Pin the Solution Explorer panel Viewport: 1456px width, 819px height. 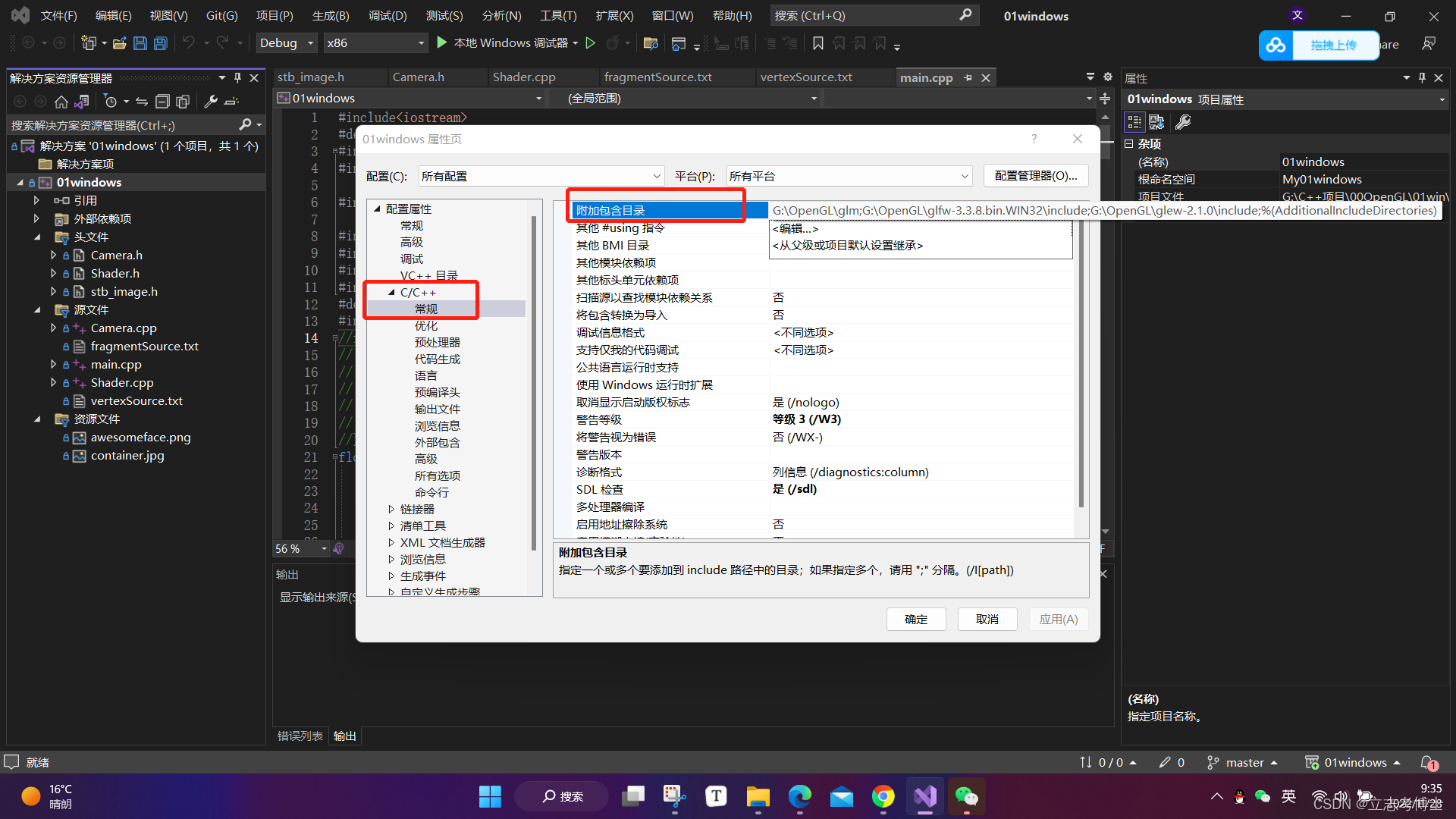[x=237, y=77]
